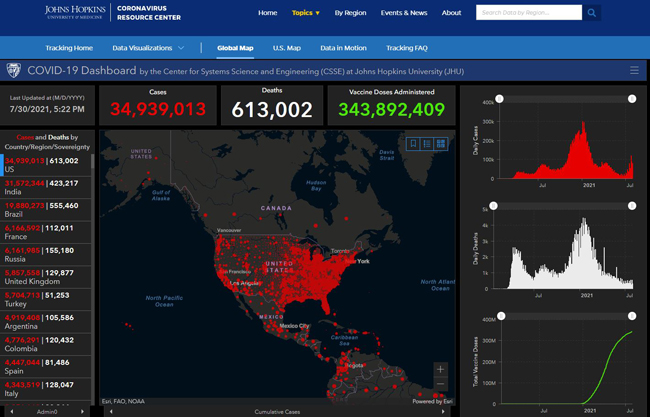Select Argentina row in country list
650x417 pixels.
point(46,322)
